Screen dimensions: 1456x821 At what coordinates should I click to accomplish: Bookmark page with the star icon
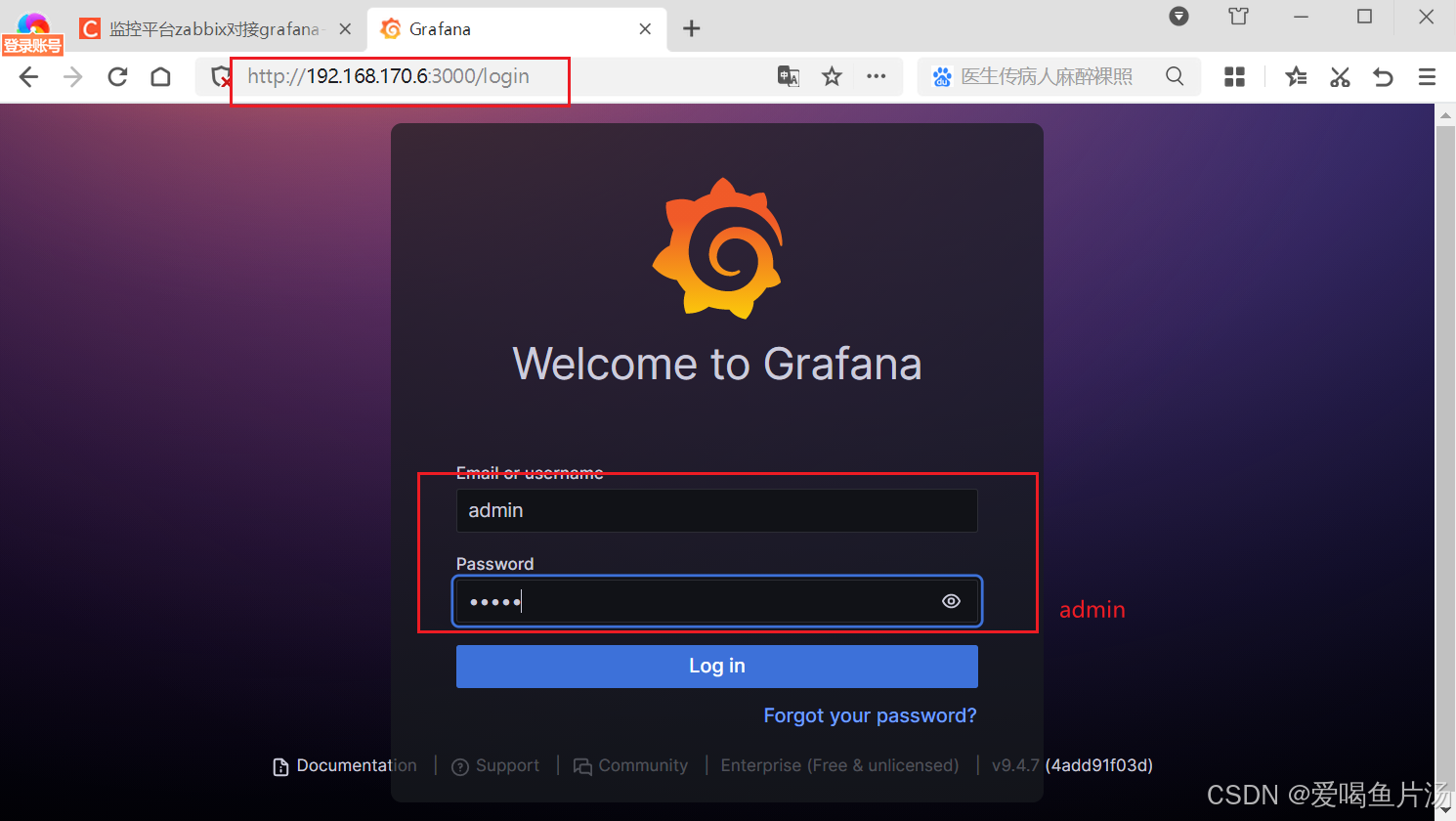tap(832, 76)
